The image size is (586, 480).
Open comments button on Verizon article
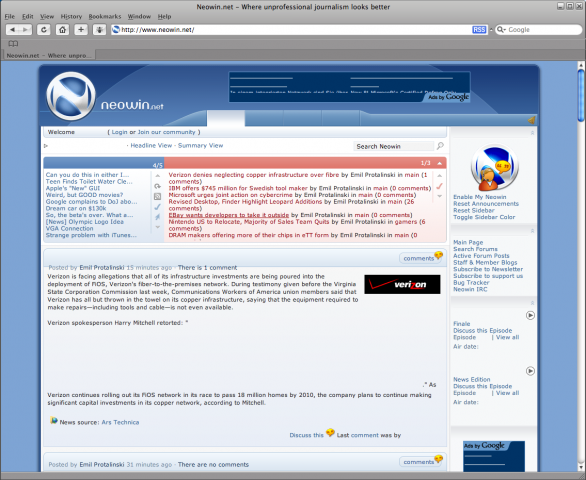420,258
